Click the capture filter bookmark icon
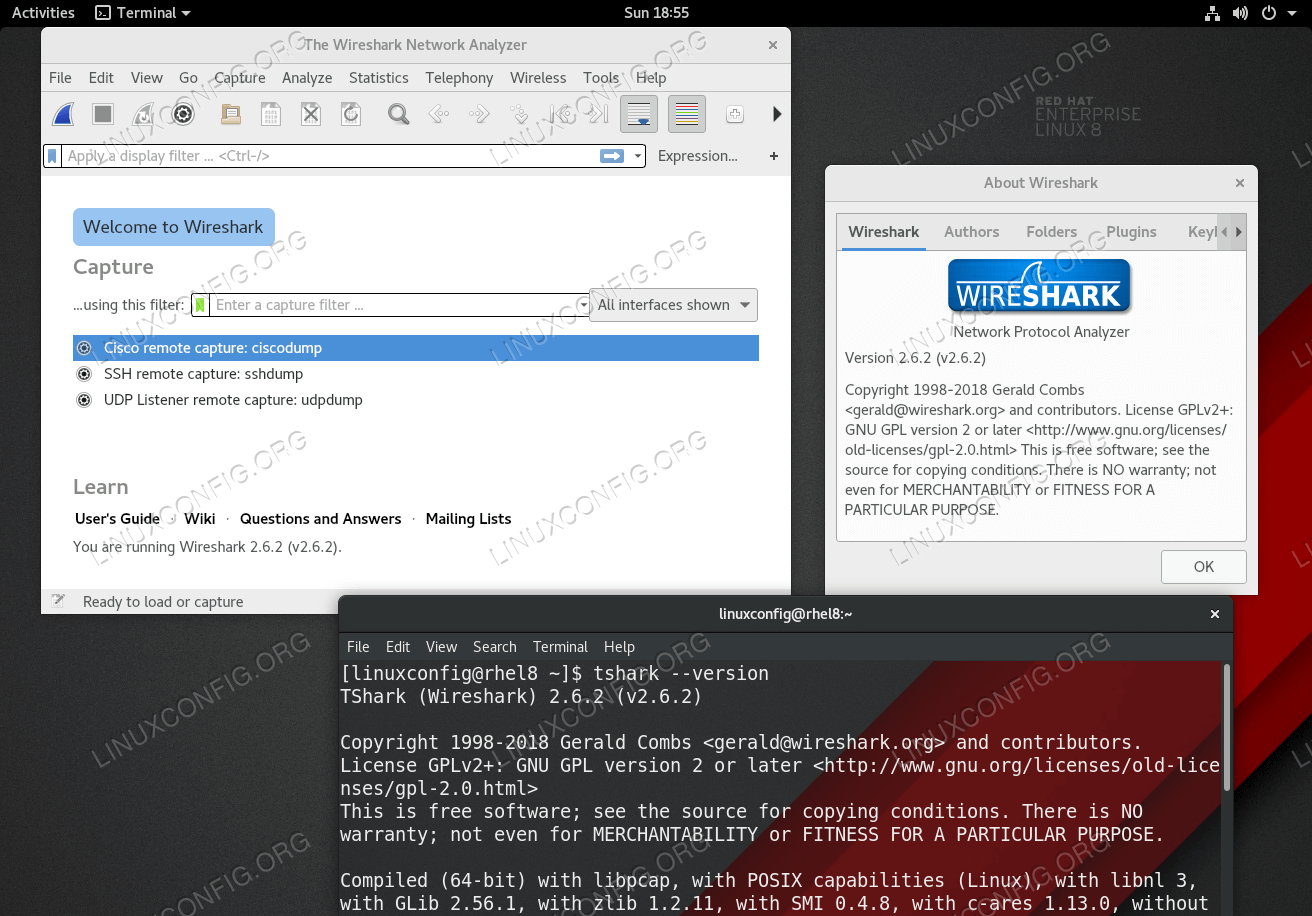 tap(201, 305)
